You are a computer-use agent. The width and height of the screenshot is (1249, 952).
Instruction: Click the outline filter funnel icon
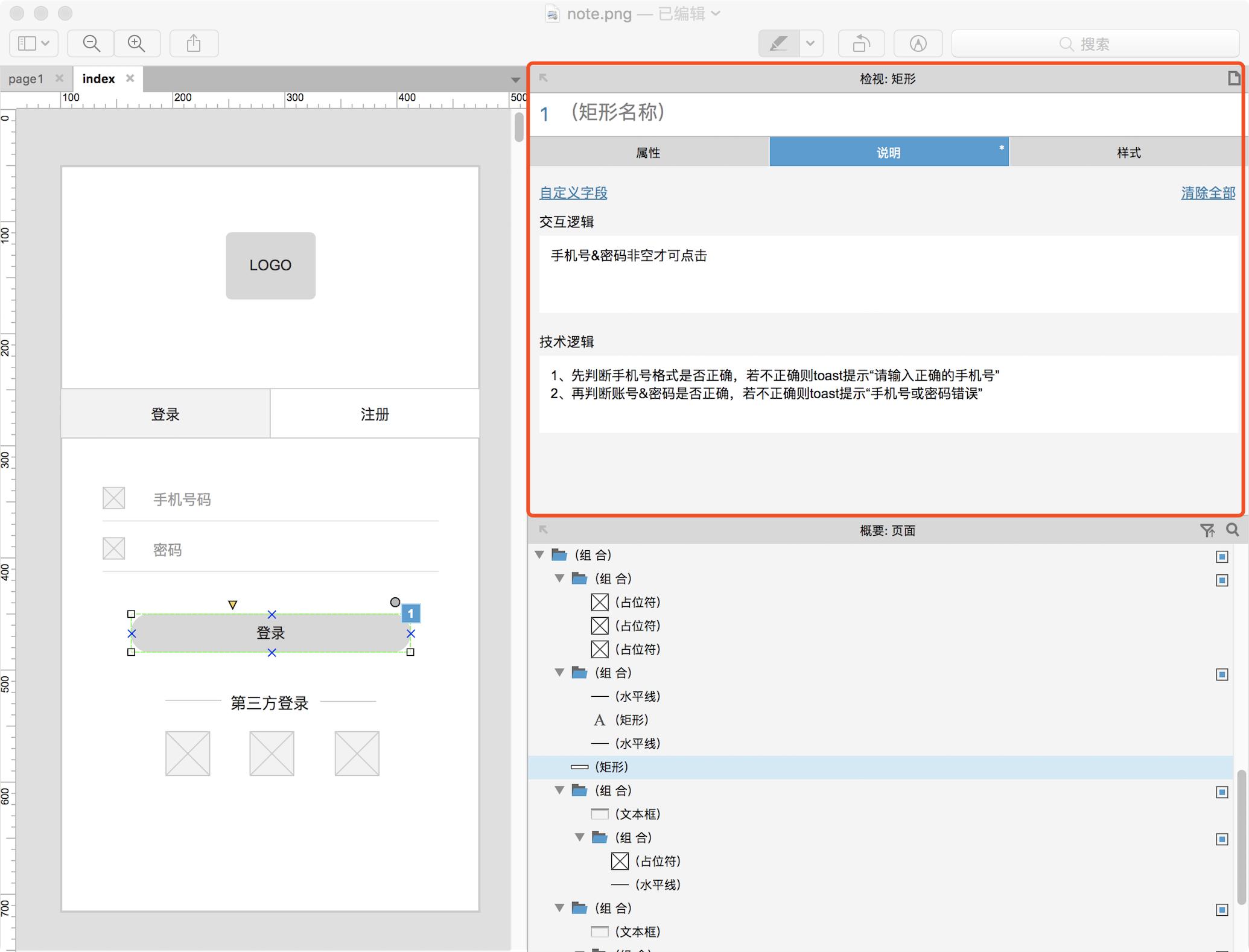1207,530
